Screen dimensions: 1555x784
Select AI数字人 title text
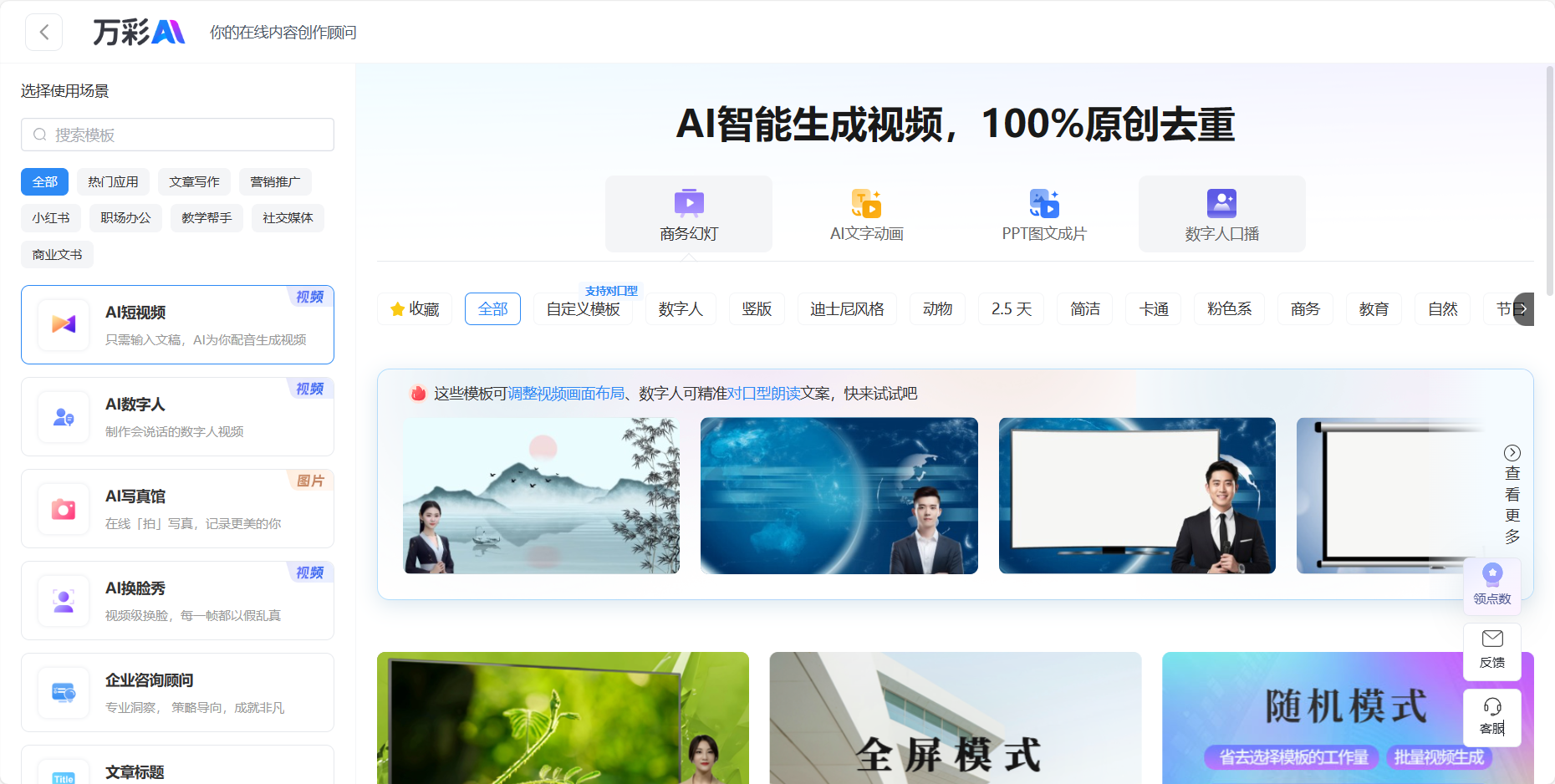(x=135, y=405)
